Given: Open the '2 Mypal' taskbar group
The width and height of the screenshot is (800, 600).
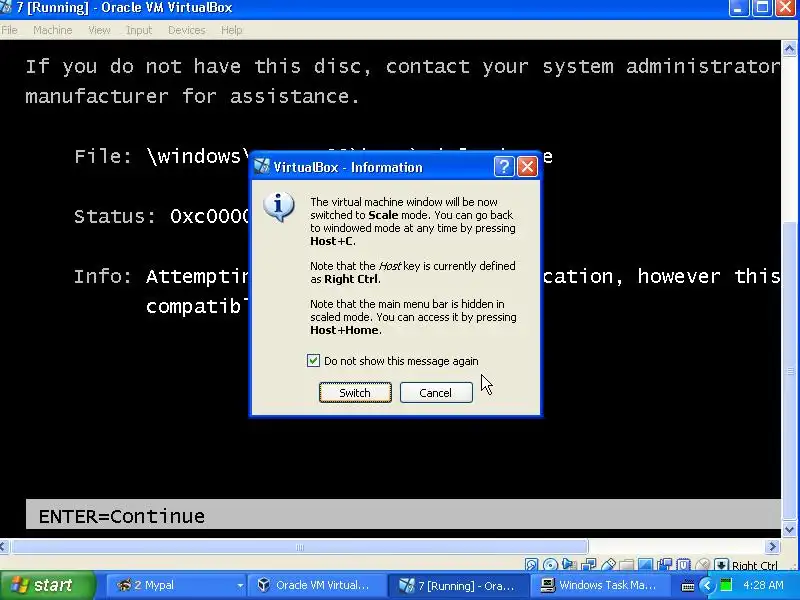Looking at the screenshot, I should pyautogui.click(x=176, y=585).
